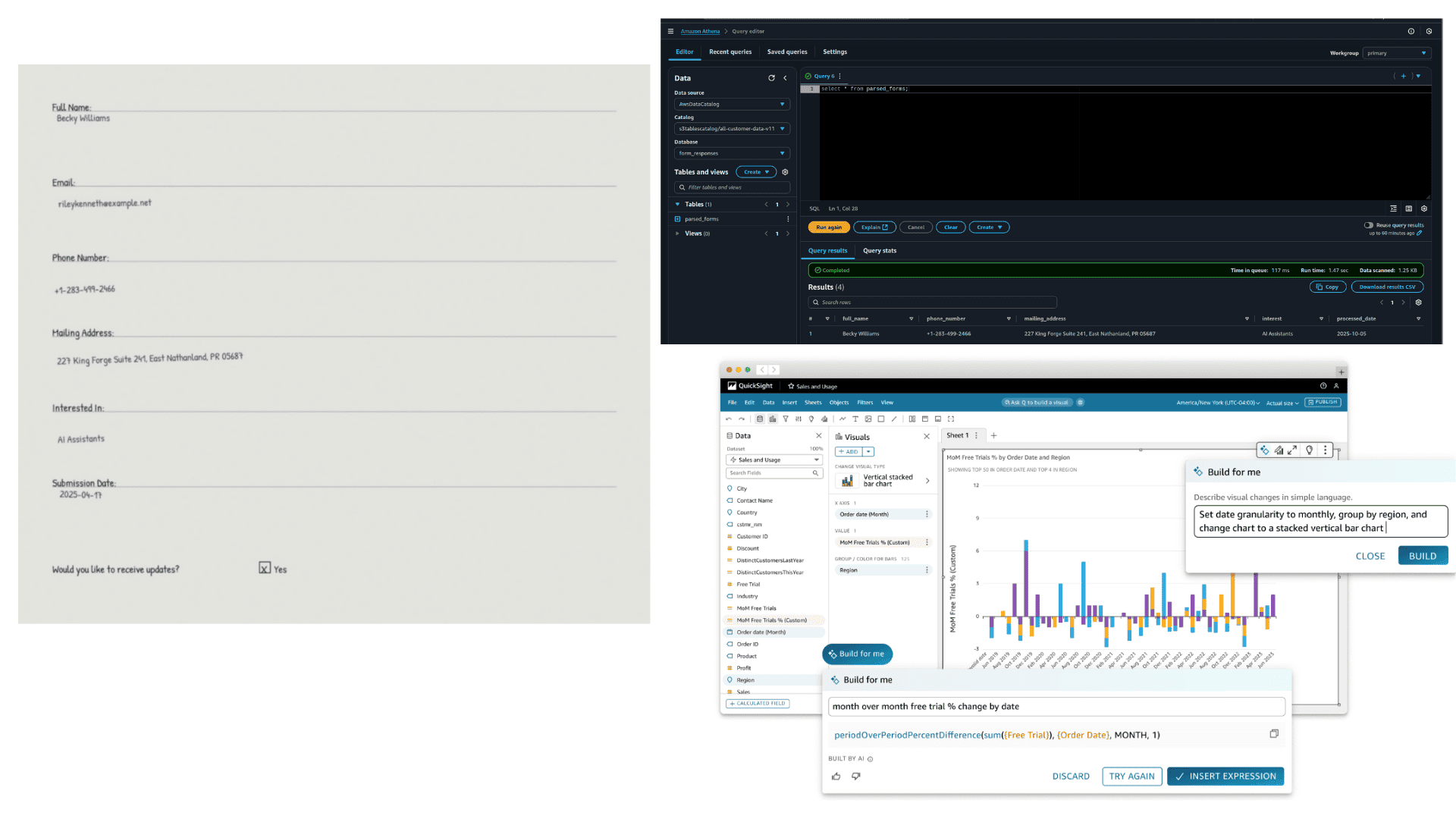
Task: Copy the periodOverPeriod expression
Action: [x=1274, y=734]
